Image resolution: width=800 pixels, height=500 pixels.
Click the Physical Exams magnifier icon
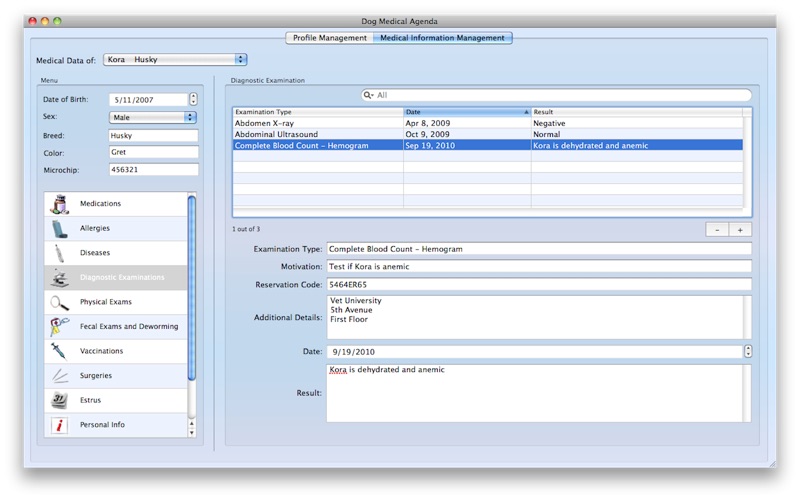(60, 303)
